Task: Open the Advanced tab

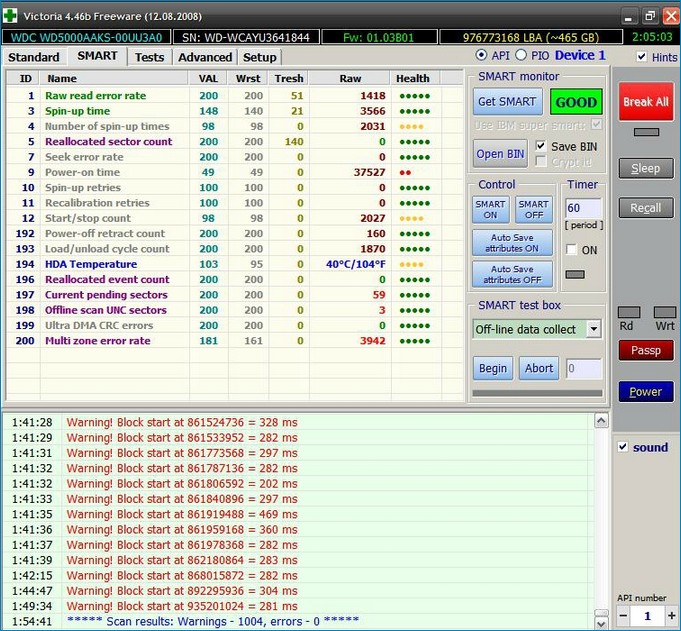Action: tap(205, 57)
